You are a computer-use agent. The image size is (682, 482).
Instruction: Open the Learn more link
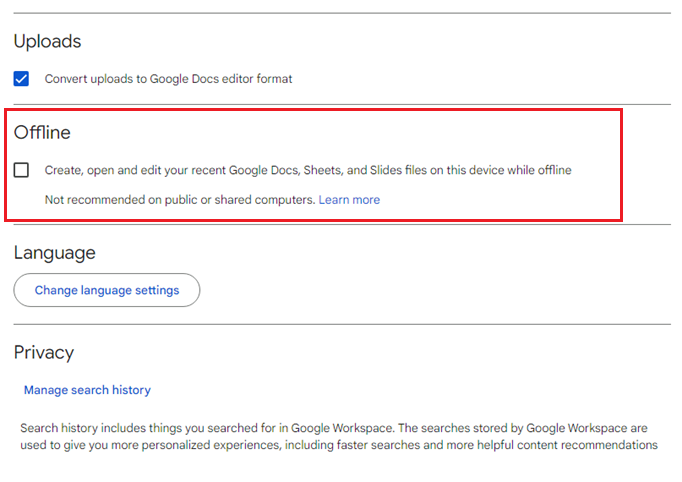349,200
